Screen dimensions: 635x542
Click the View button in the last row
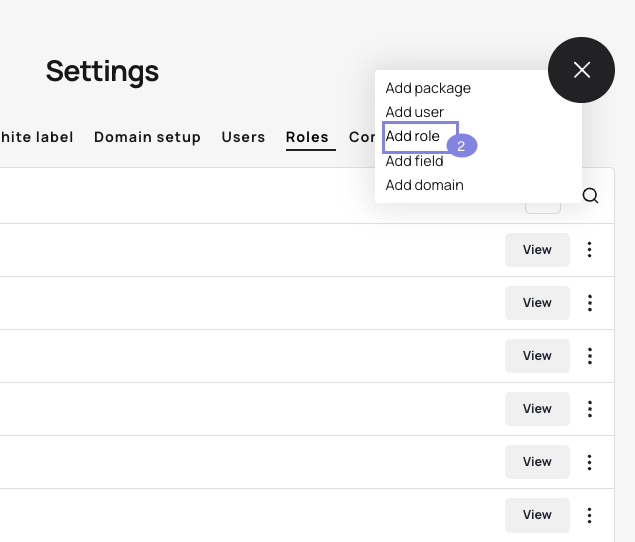click(537, 515)
